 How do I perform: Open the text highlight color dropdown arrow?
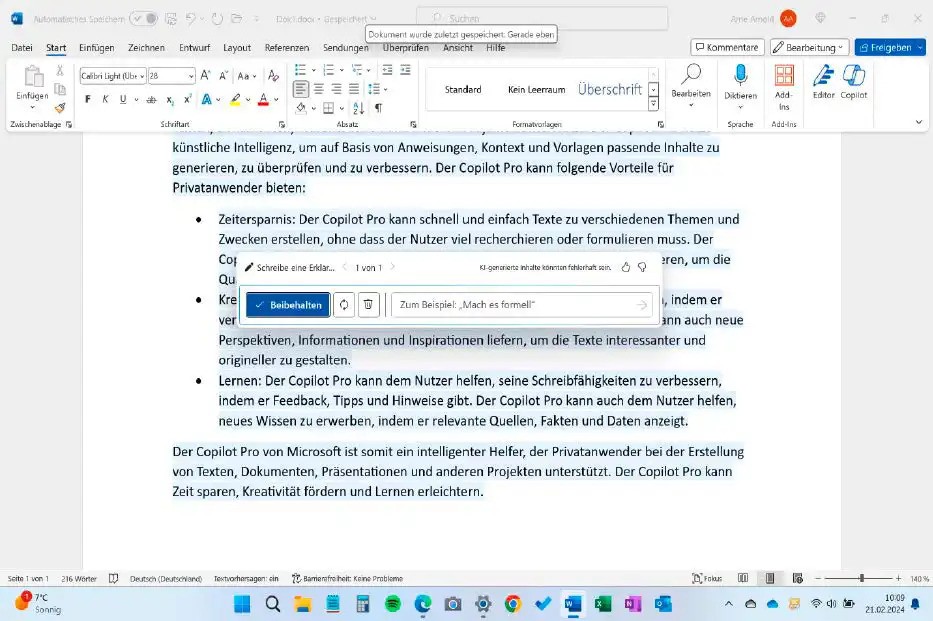click(247, 100)
